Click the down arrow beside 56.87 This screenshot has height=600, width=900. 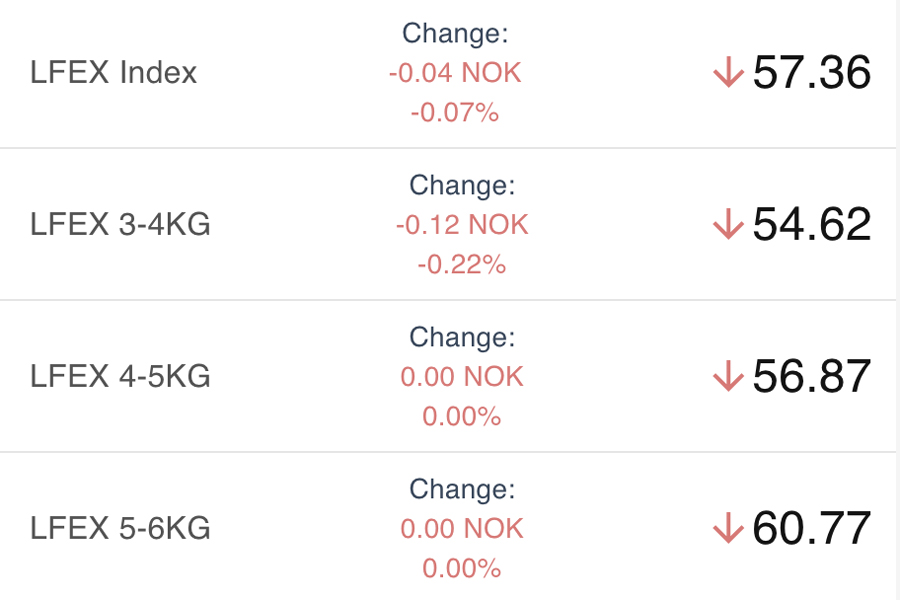(728, 377)
